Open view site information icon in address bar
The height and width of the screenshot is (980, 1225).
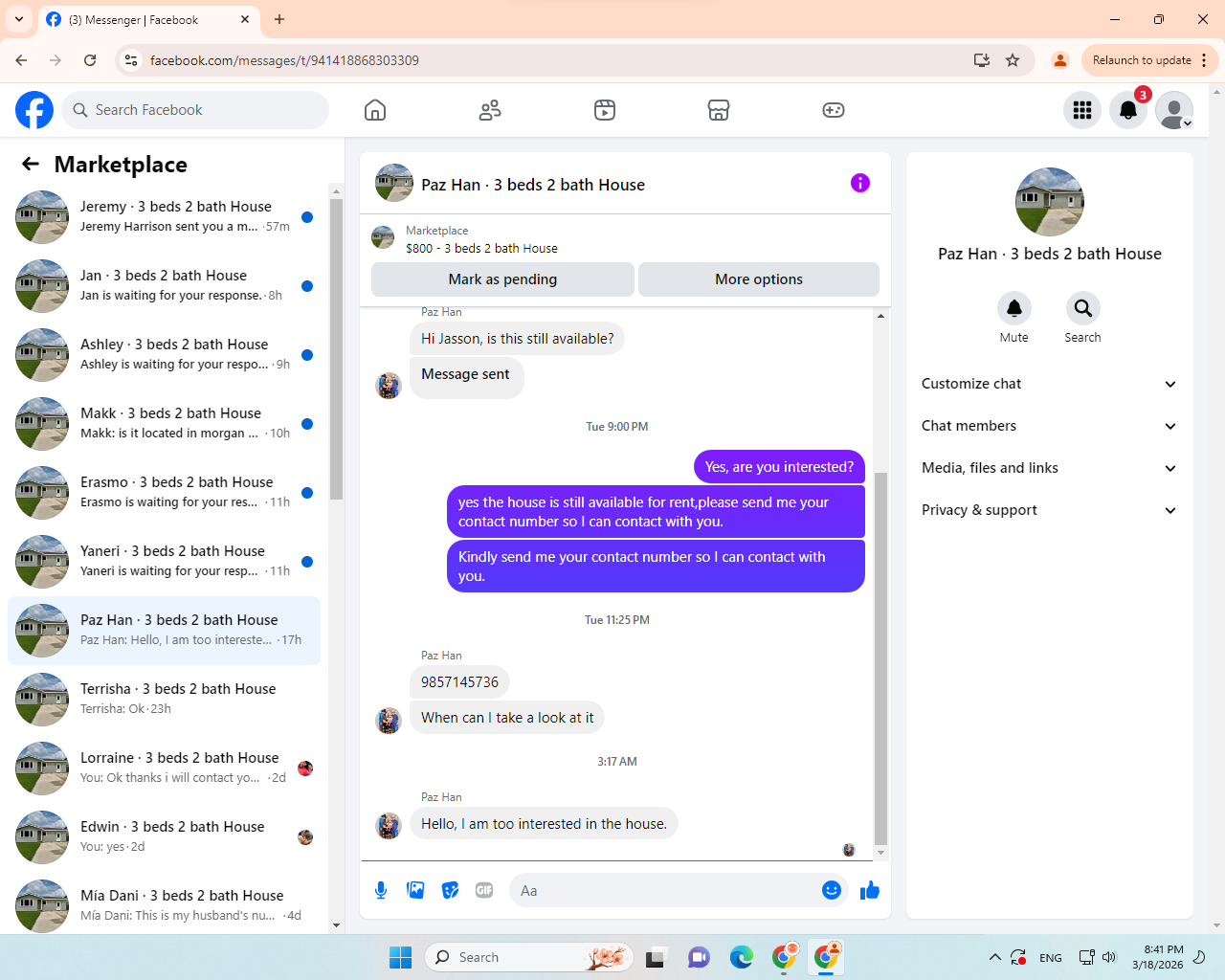(131, 60)
